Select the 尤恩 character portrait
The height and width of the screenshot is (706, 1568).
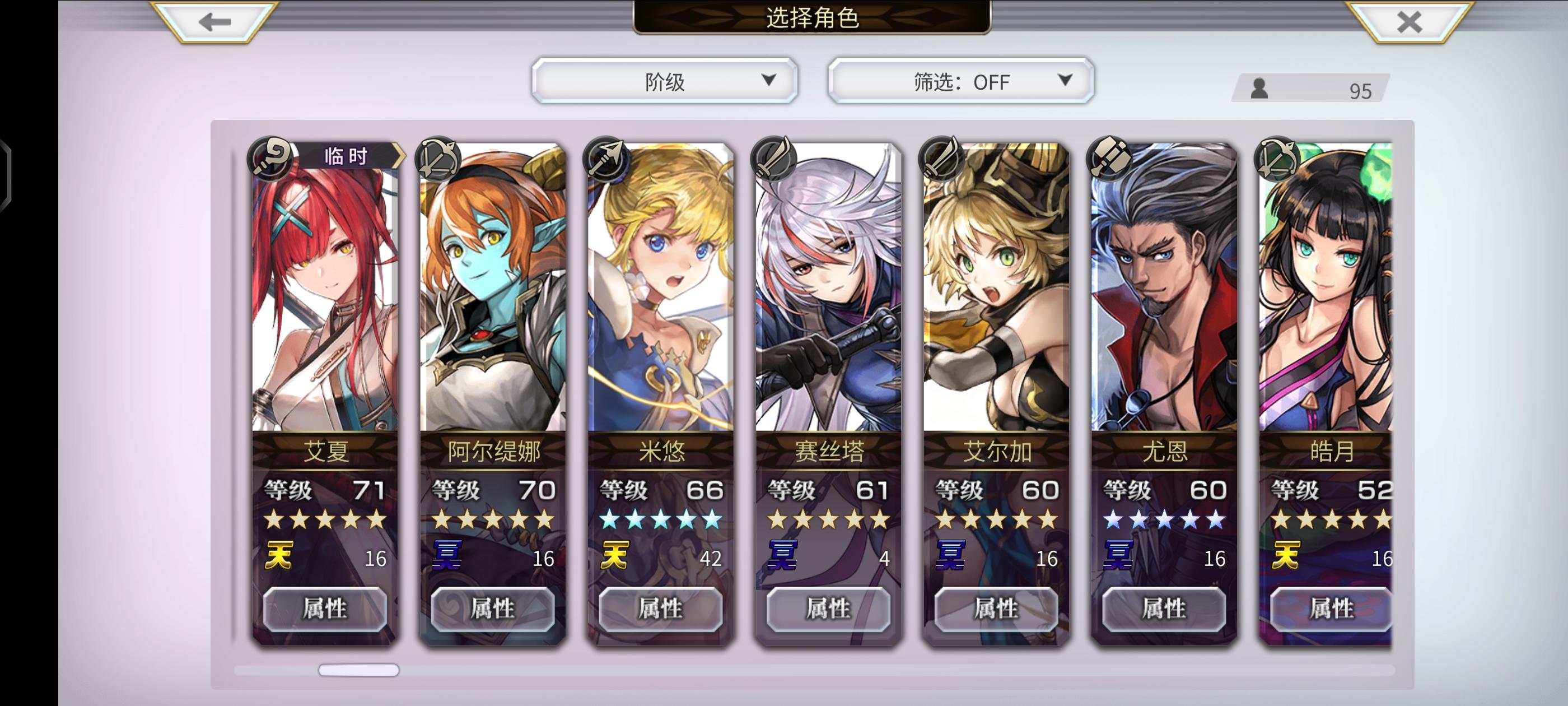point(1164,287)
